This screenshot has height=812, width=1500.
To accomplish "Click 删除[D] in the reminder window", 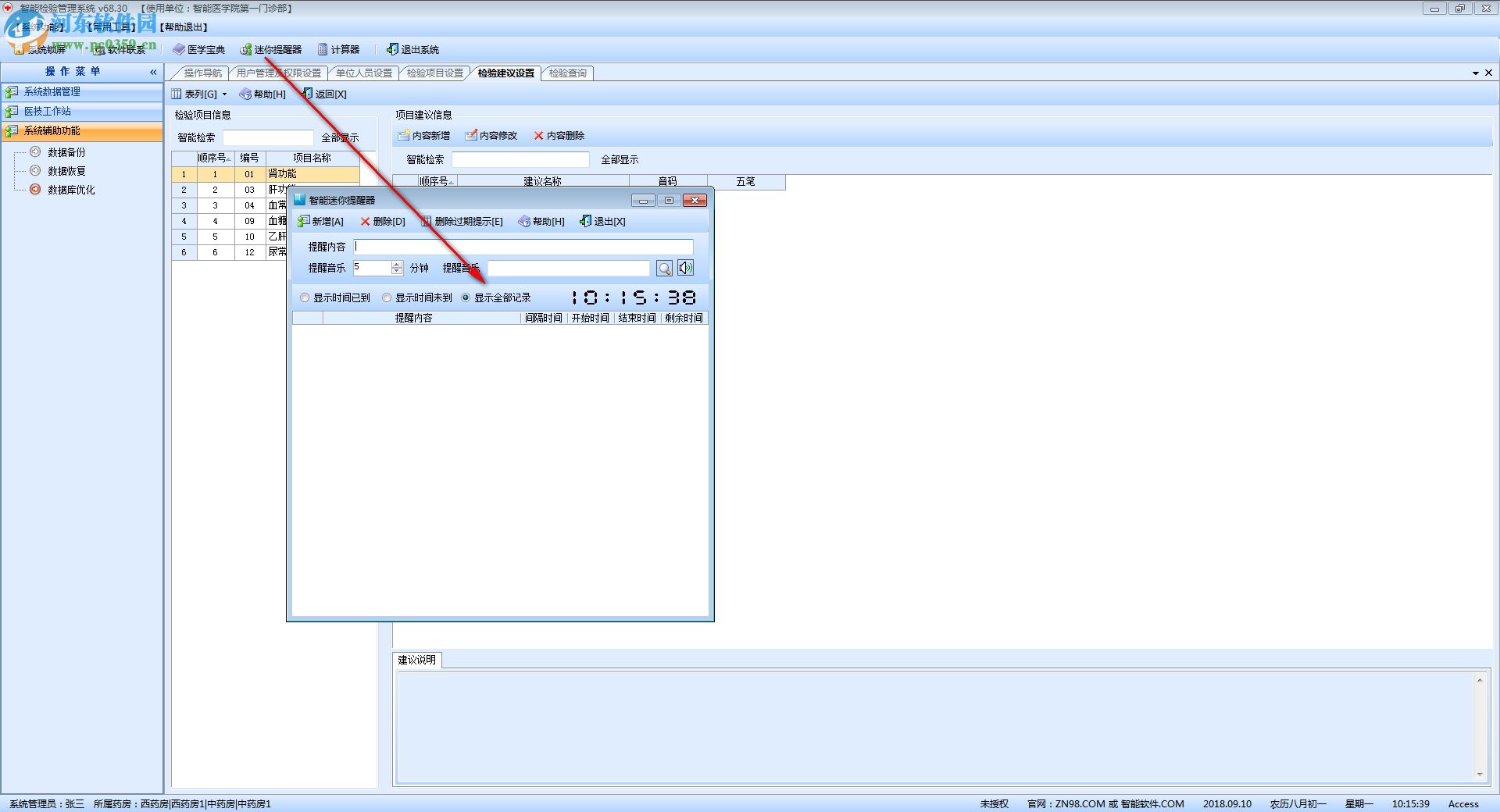I will tap(383, 222).
